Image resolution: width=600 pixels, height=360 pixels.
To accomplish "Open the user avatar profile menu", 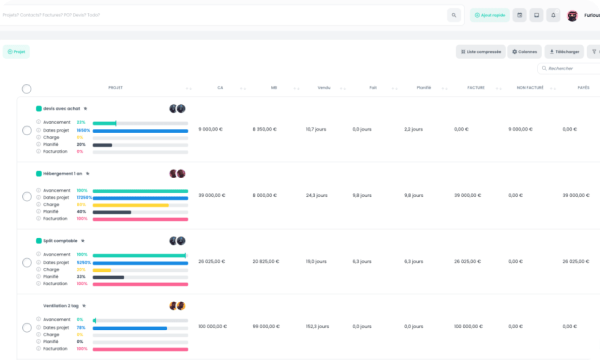I will [x=572, y=16].
